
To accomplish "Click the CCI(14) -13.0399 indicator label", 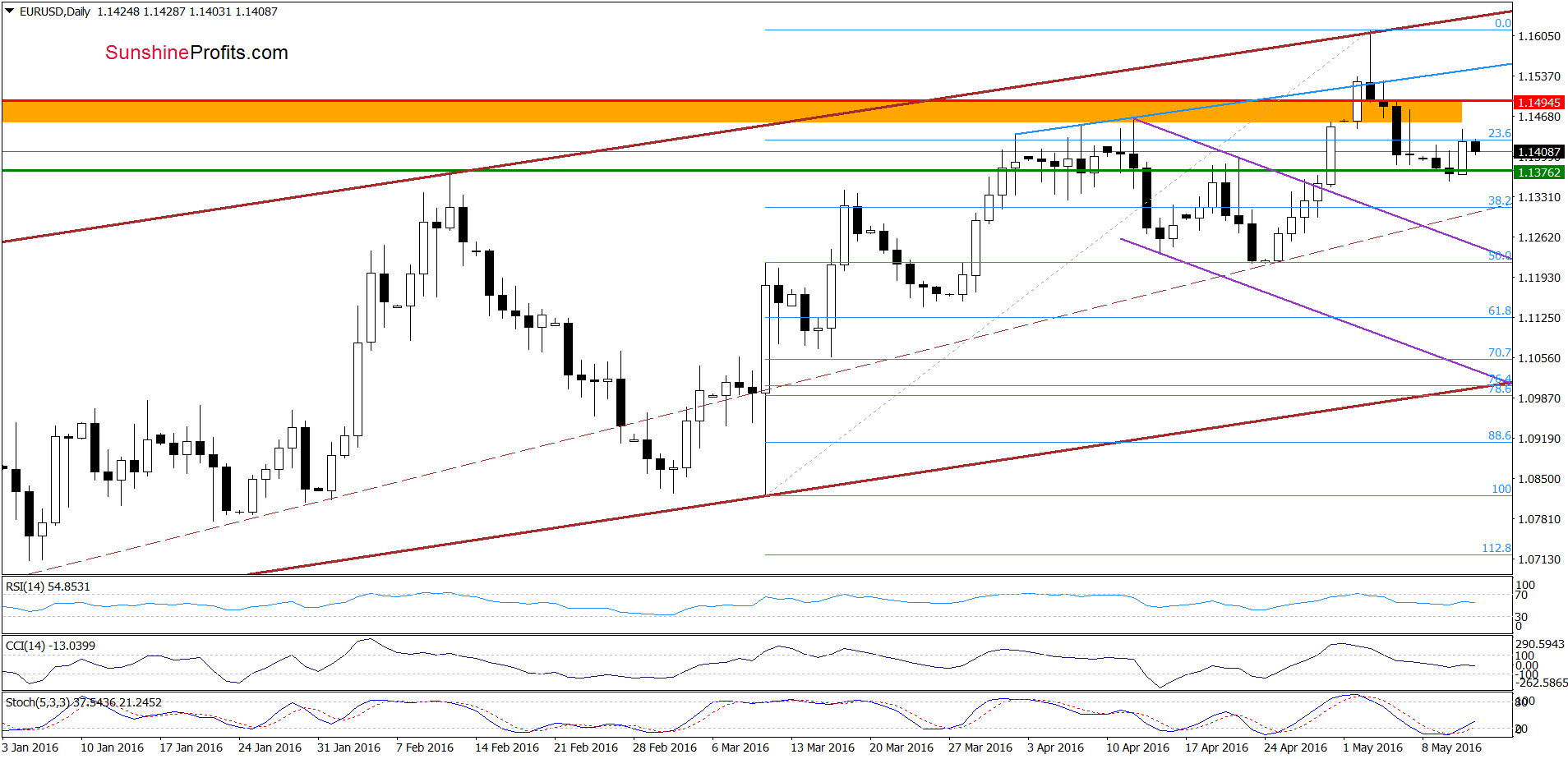I will coord(50,646).
